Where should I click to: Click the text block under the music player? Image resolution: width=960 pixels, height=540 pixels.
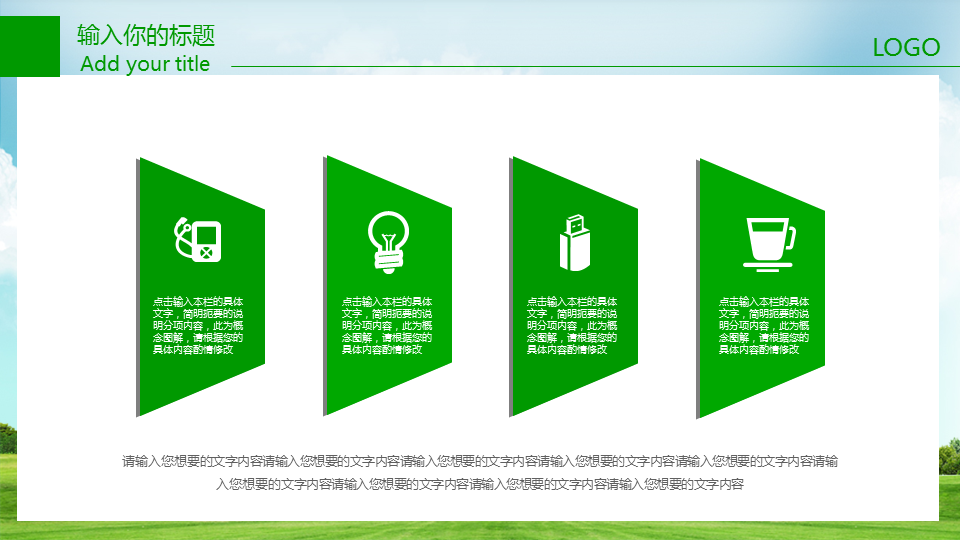tap(198, 325)
